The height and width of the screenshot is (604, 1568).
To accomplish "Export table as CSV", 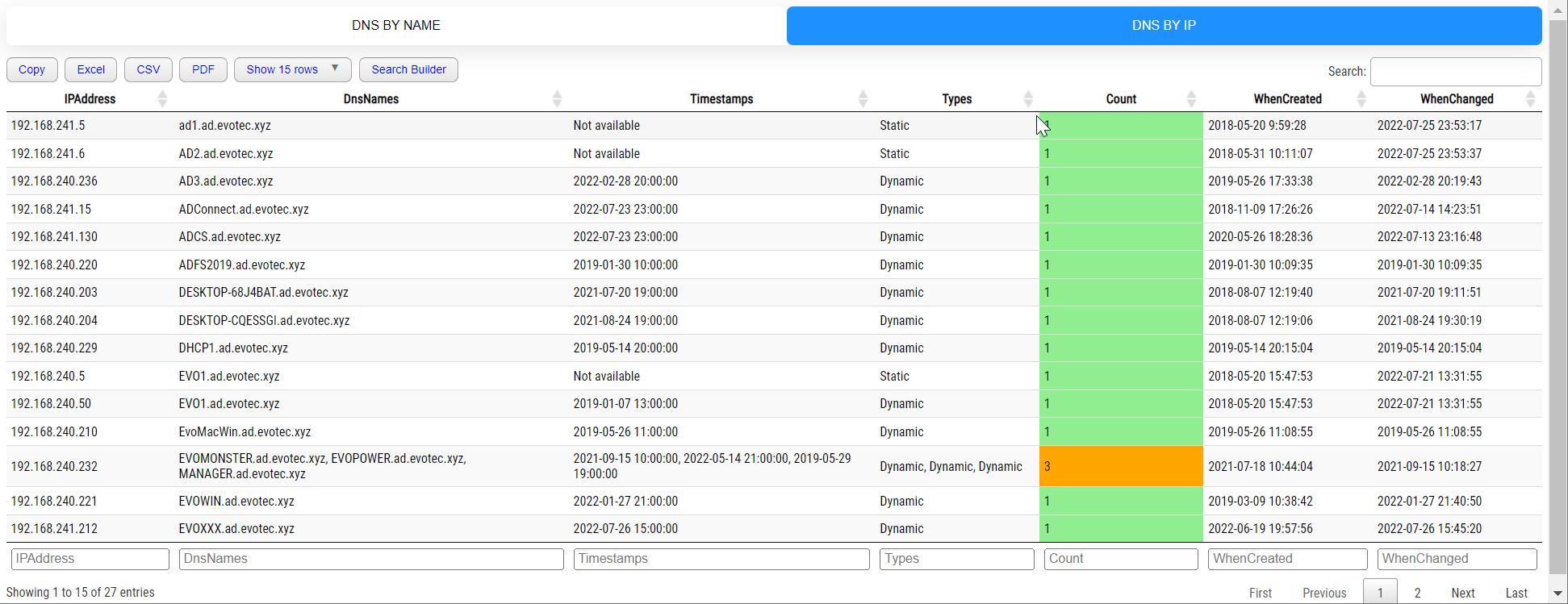I will click(x=148, y=70).
